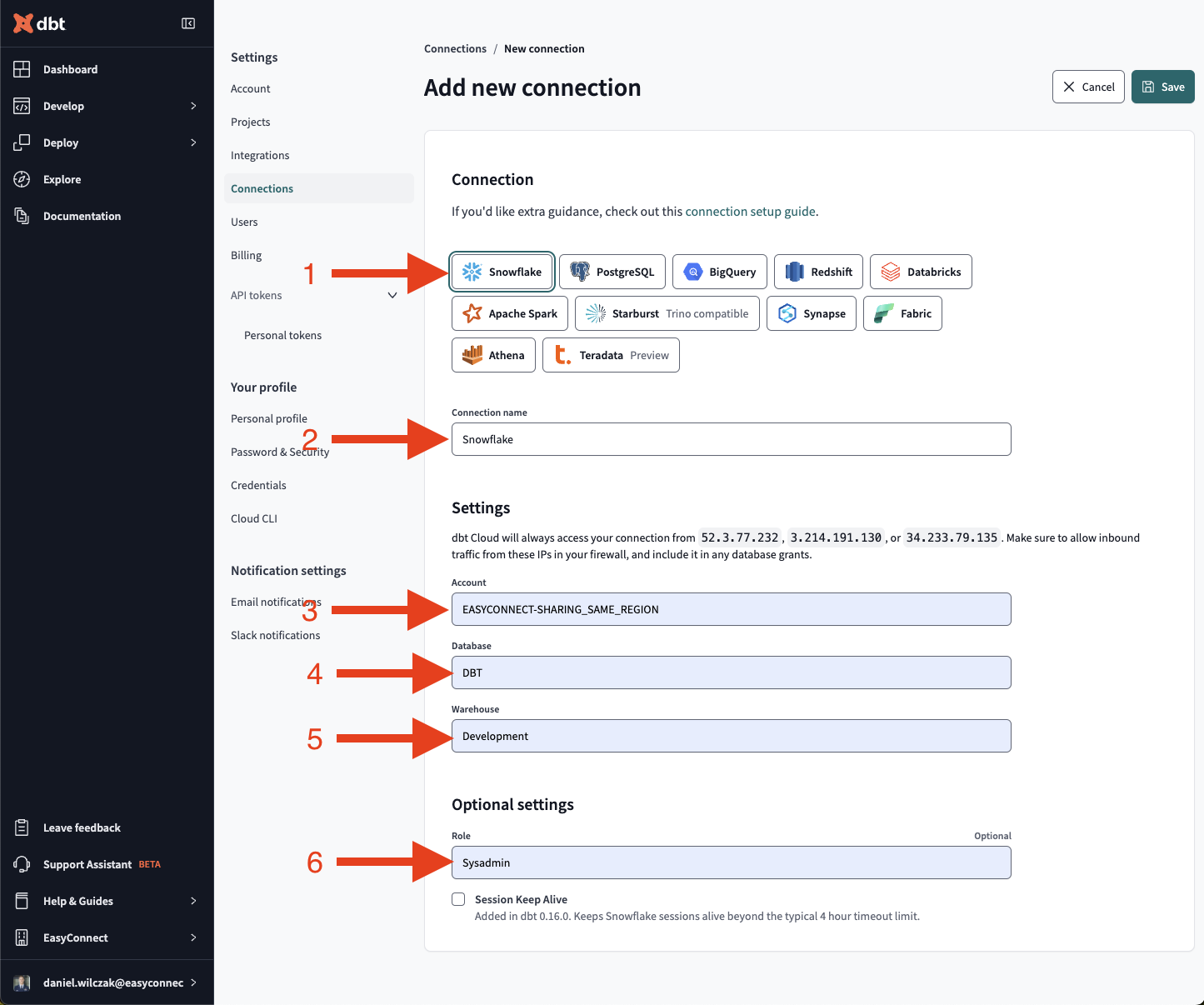Collapse the sidebar using the panel icon
This screenshot has width=1204, height=1005.
(188, 23)
